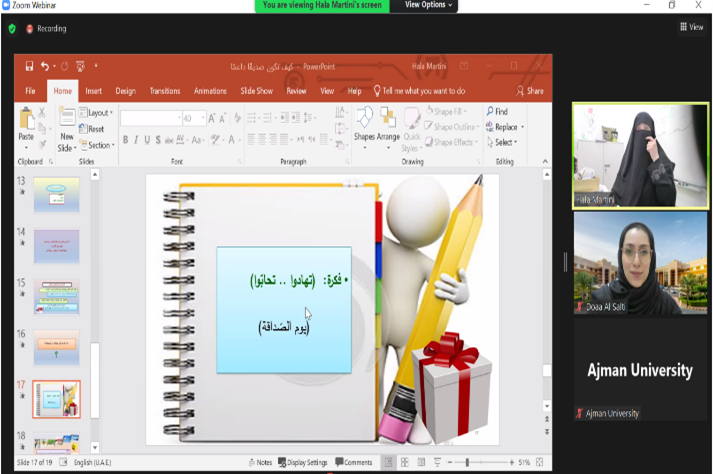Select slide 16 thumbnail
This screenshot has width=713, height=474.
[56, 346]
